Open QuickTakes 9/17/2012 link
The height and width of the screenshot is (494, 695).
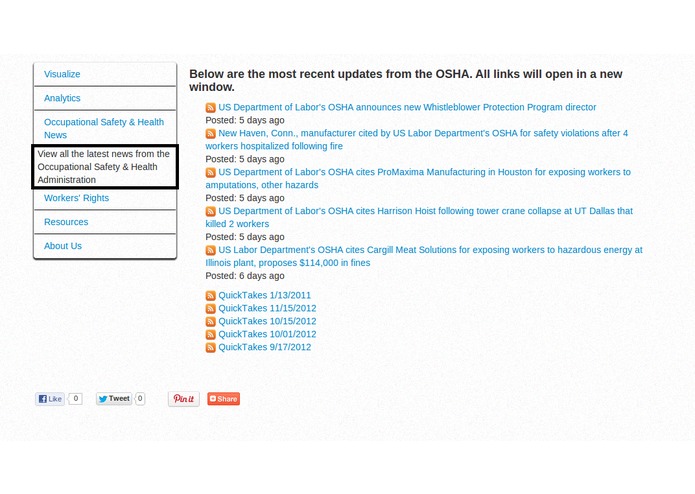coord(264,347)
